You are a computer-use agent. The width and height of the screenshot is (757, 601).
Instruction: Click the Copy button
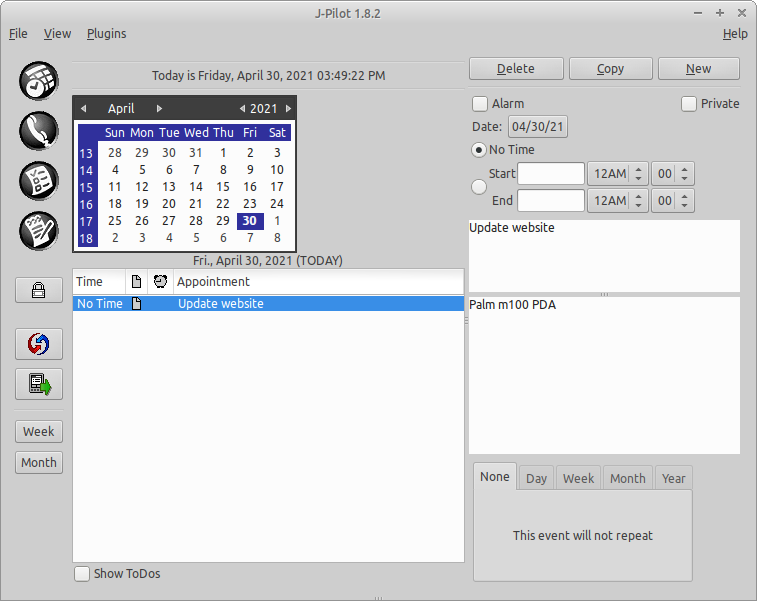(611, 69)
